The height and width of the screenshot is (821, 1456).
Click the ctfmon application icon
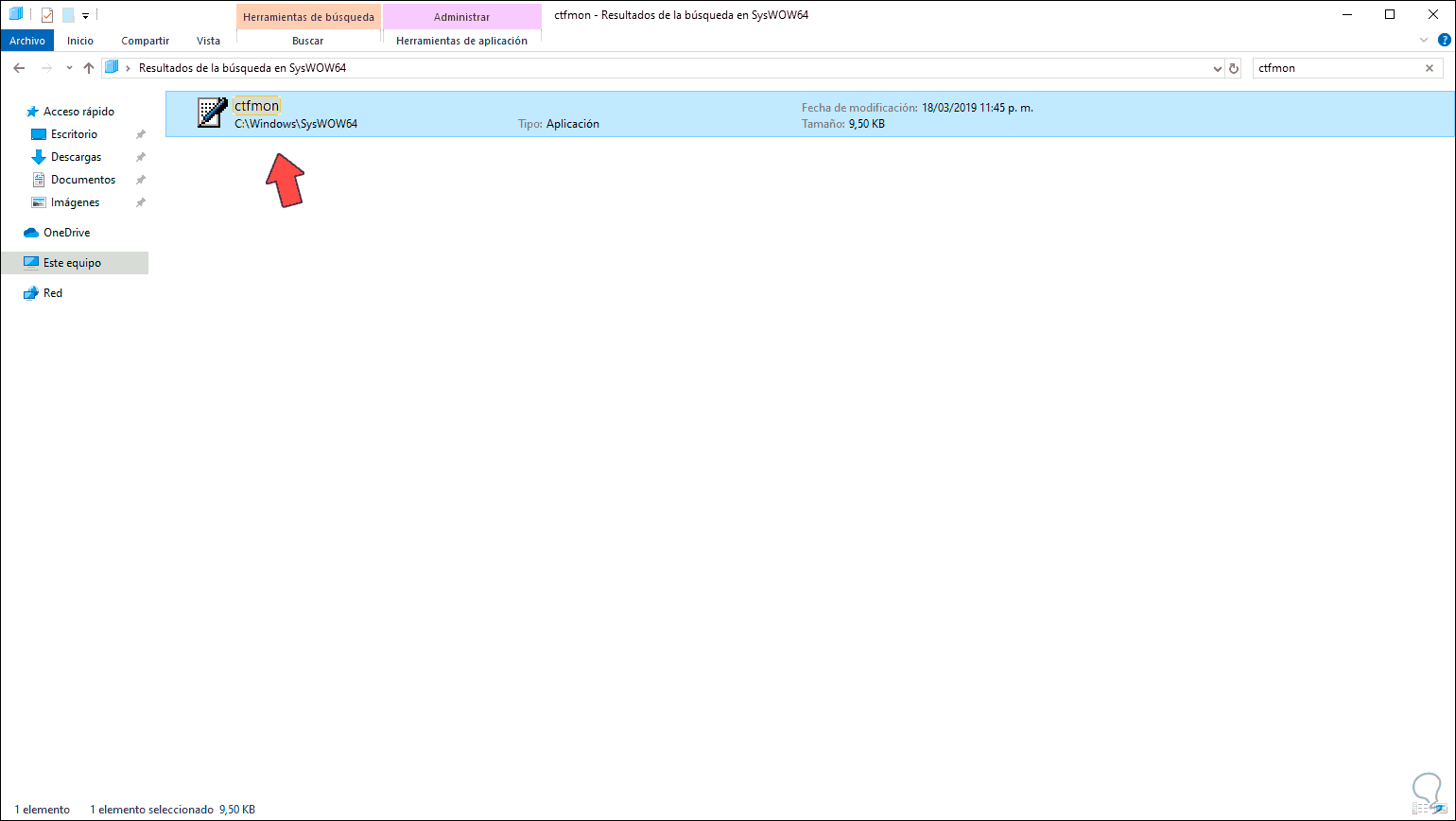coord(210,114)
